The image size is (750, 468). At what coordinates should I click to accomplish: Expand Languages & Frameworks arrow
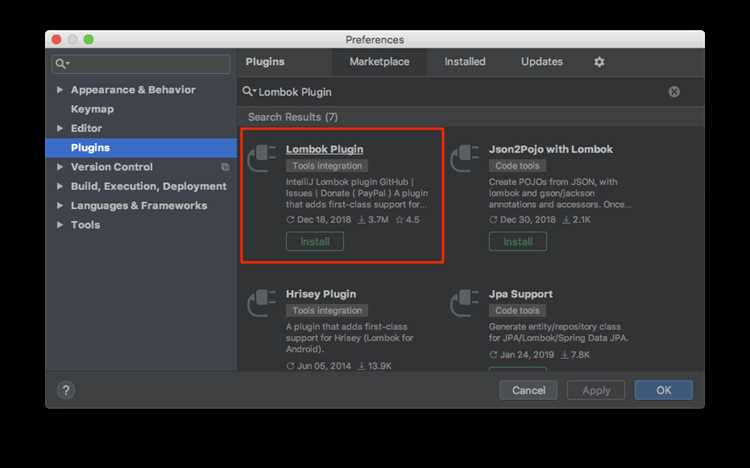(59, 206)
